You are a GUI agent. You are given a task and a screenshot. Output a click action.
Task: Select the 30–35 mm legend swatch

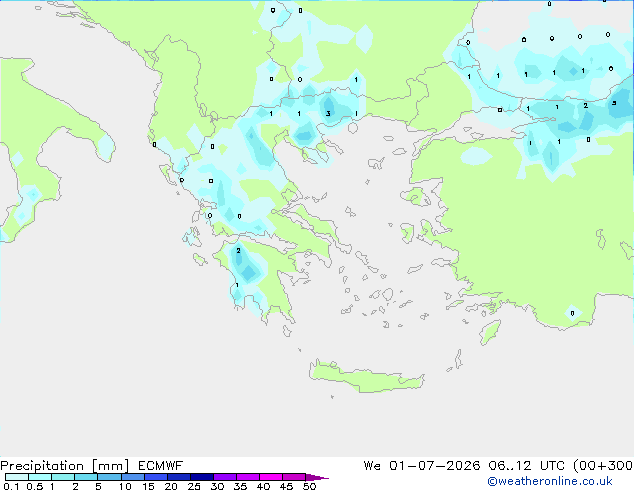(x=225, y=477)
